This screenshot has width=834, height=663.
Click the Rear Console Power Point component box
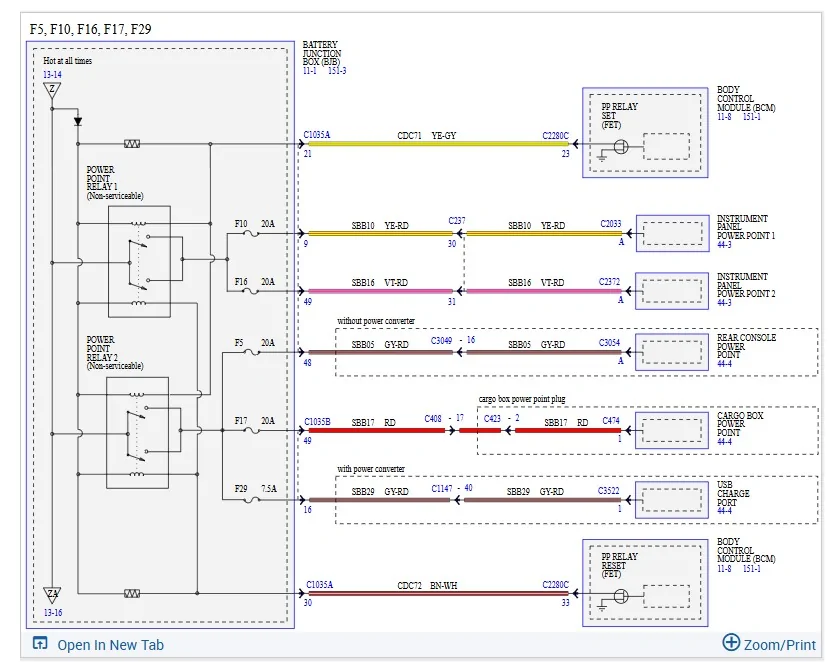pyautogui.click(x=672, y=352)
